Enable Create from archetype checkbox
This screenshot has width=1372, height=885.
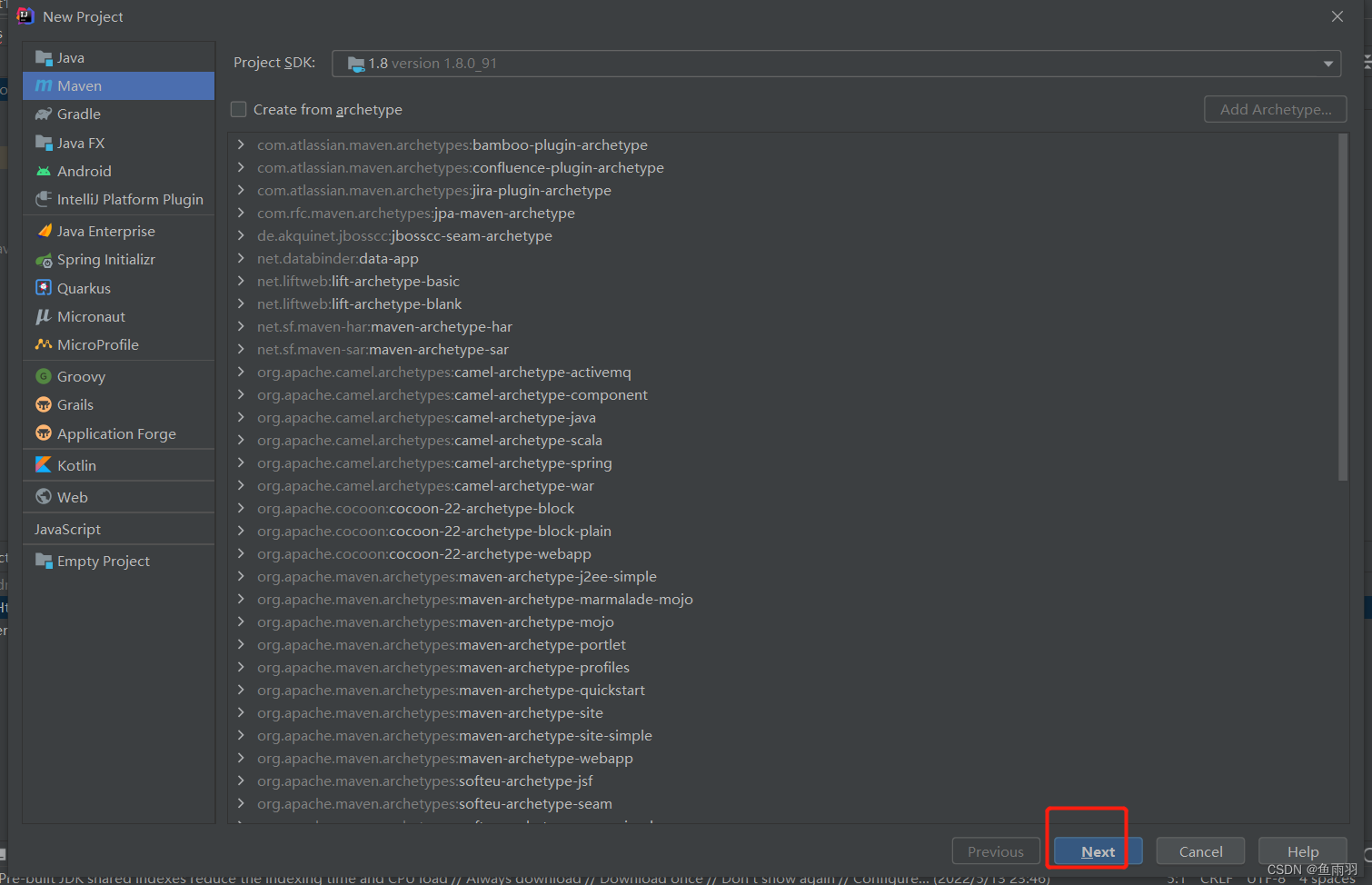point(239,109)
